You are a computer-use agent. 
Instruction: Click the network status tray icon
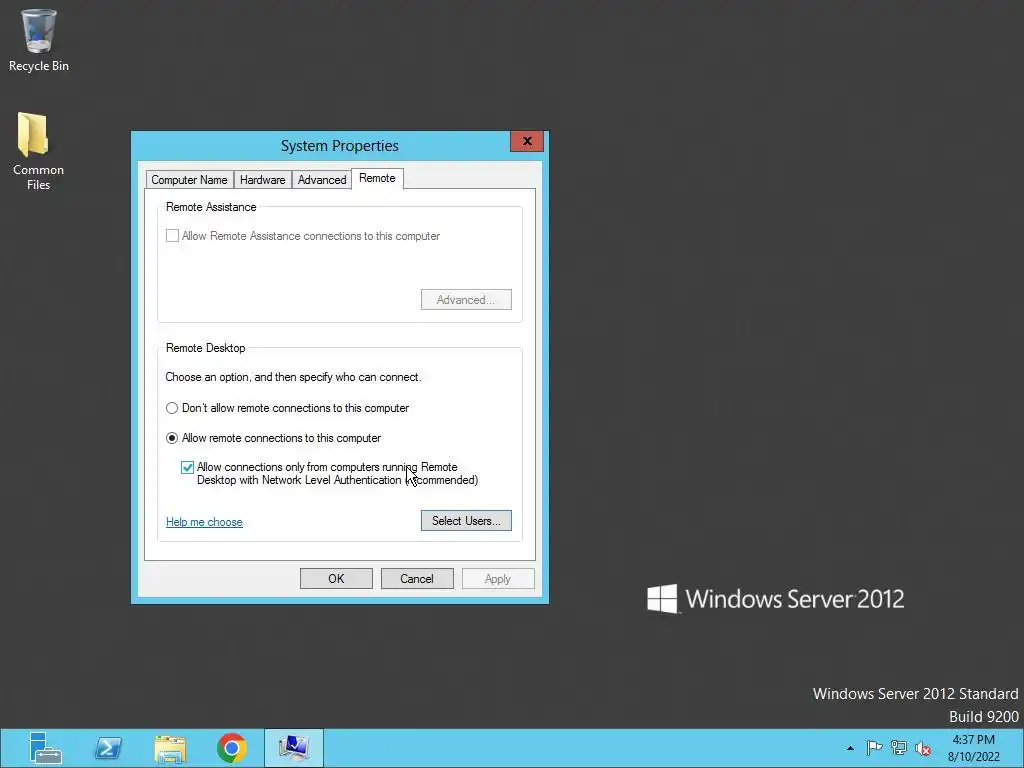point(899,748)
